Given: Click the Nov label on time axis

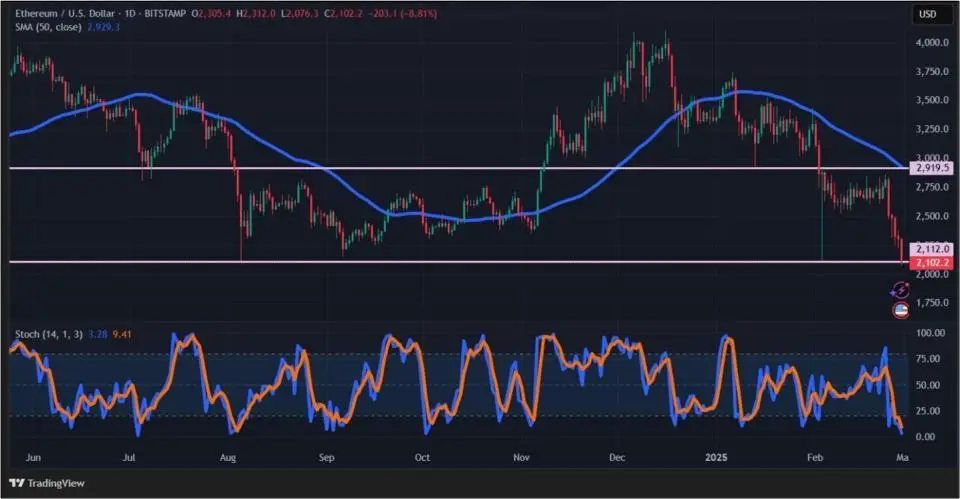Looking at the screenshot, I should 522,457.
